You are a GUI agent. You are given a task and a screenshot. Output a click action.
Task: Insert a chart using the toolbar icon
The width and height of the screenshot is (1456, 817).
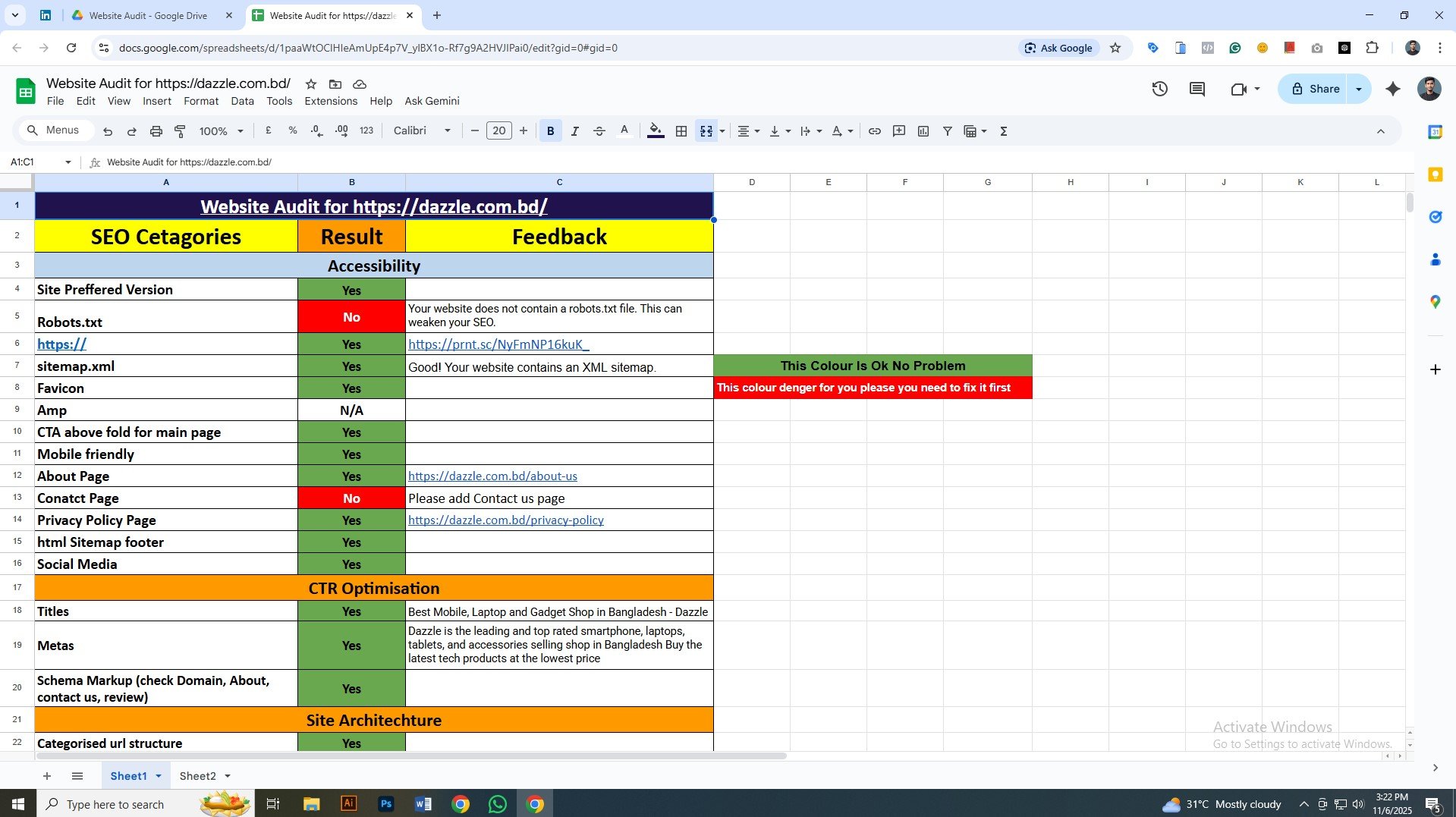click(923, 130)
